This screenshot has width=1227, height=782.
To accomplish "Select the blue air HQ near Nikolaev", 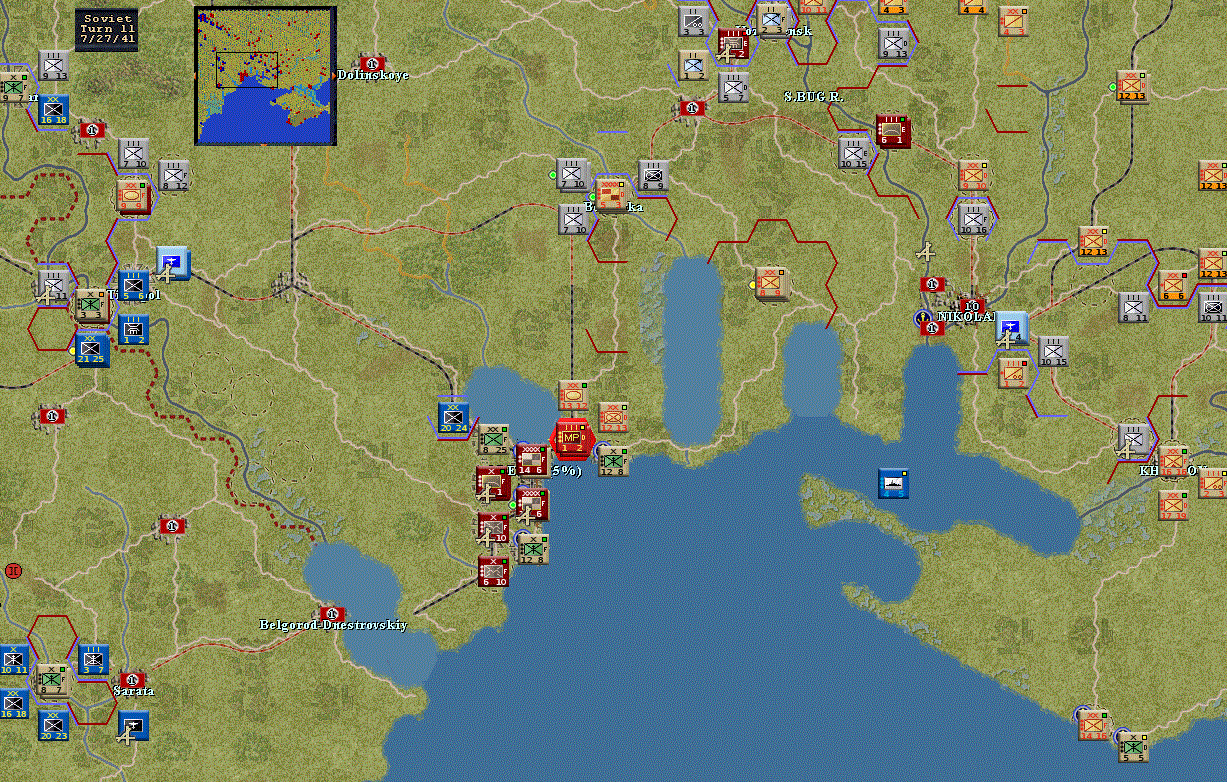I will point(1013,328).
